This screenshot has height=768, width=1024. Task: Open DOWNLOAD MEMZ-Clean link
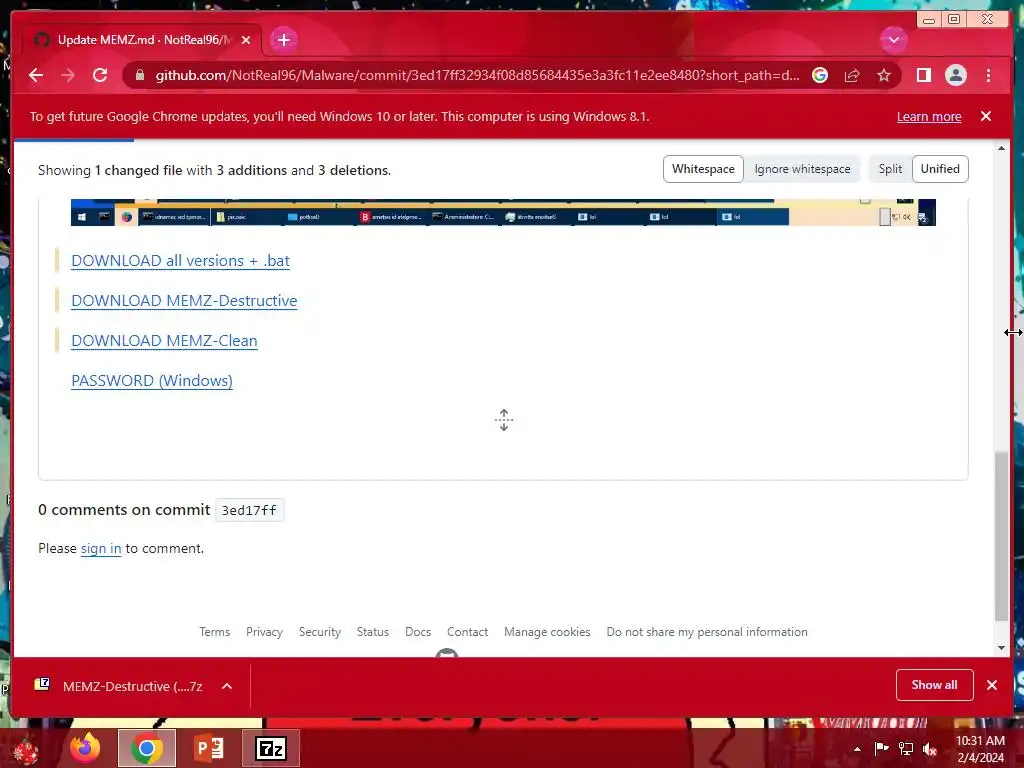pos(164,340)
